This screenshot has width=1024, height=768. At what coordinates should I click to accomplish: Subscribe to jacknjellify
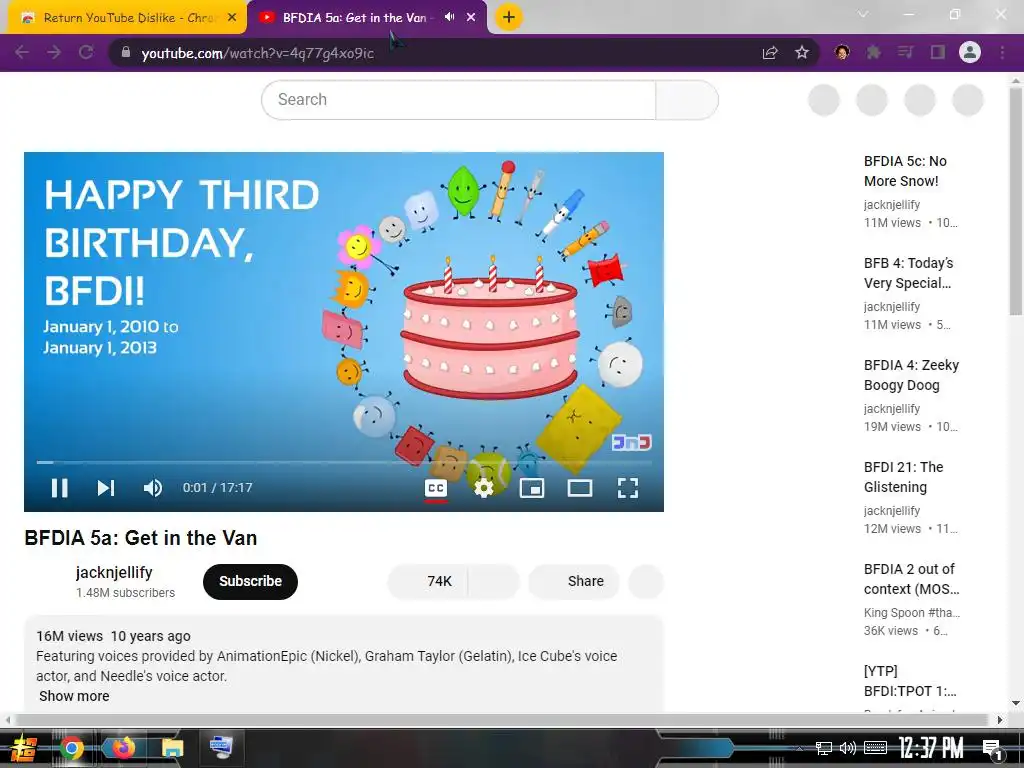tap(250, 581)
